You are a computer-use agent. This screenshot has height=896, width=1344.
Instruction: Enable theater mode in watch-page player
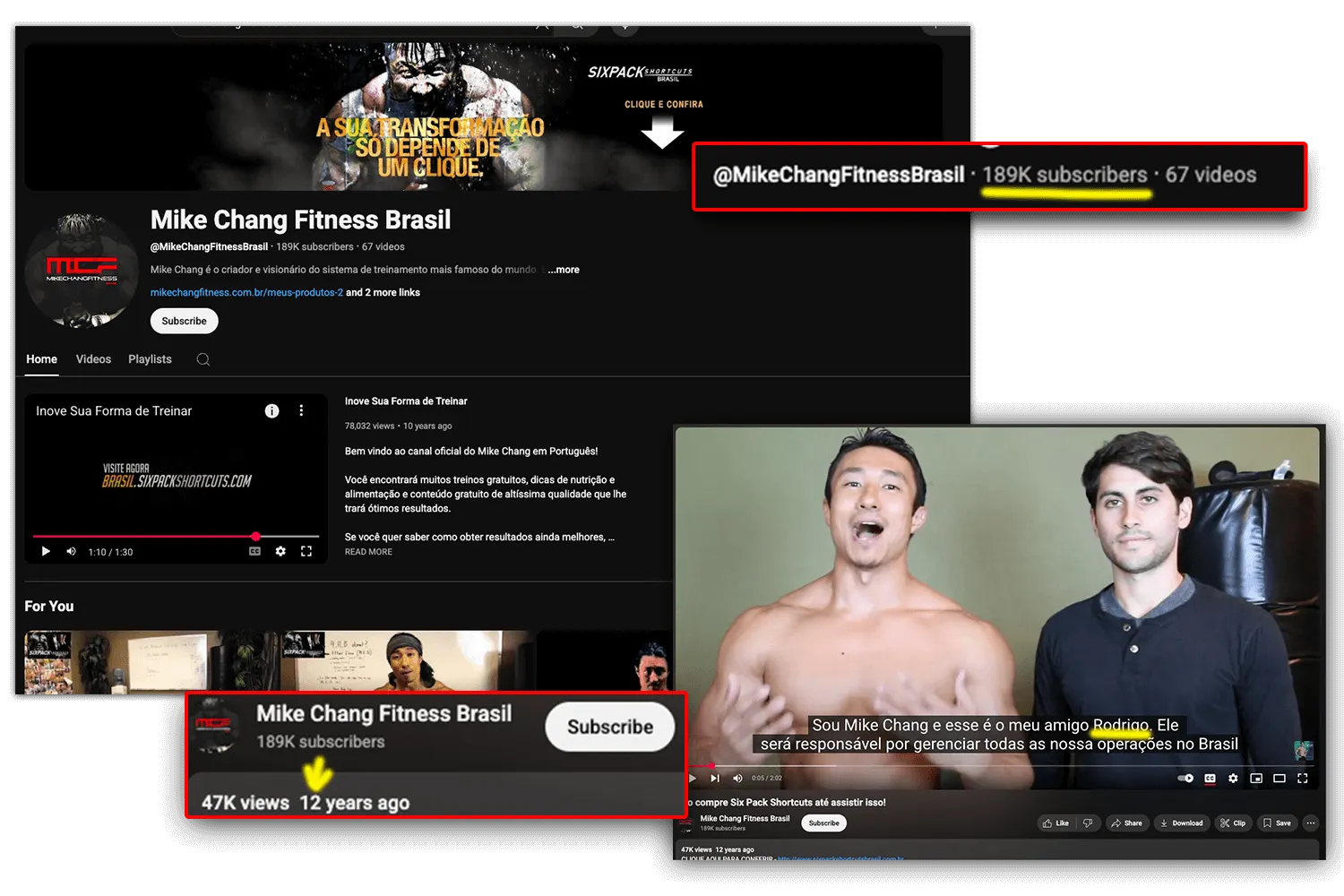pyautogui.click(x=1279, y=778)
